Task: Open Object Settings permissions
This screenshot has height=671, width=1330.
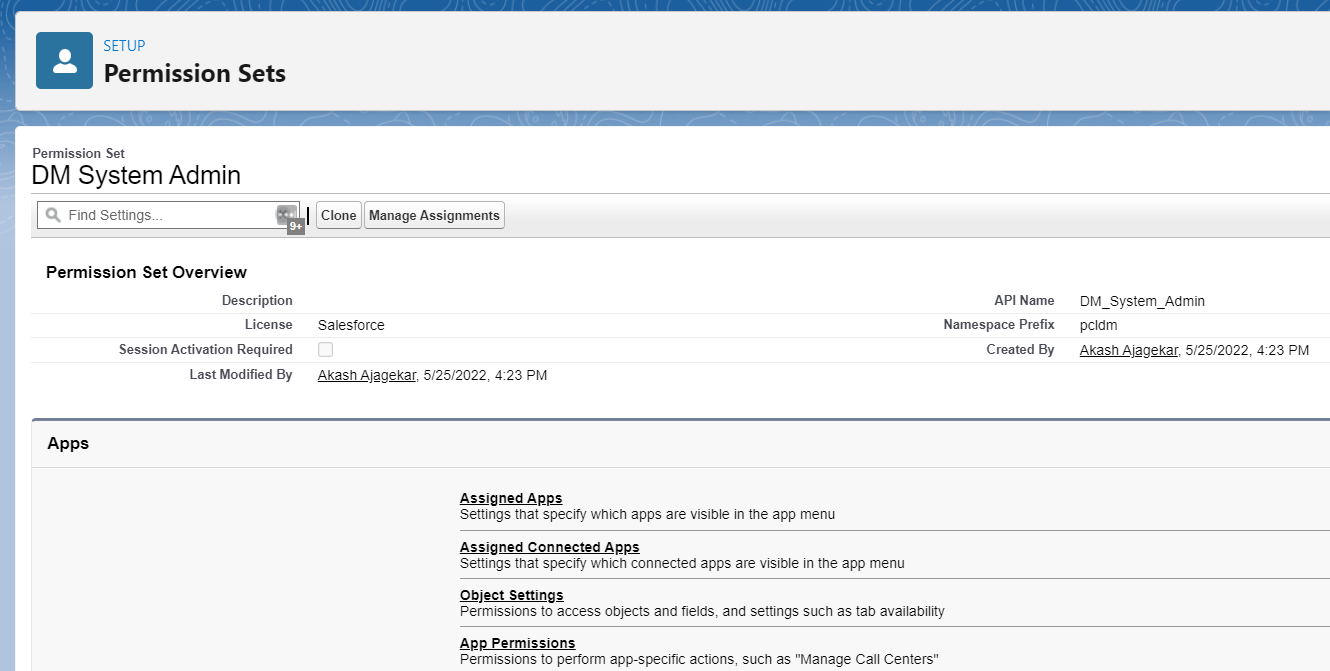Action: click(x=511, y=595)
